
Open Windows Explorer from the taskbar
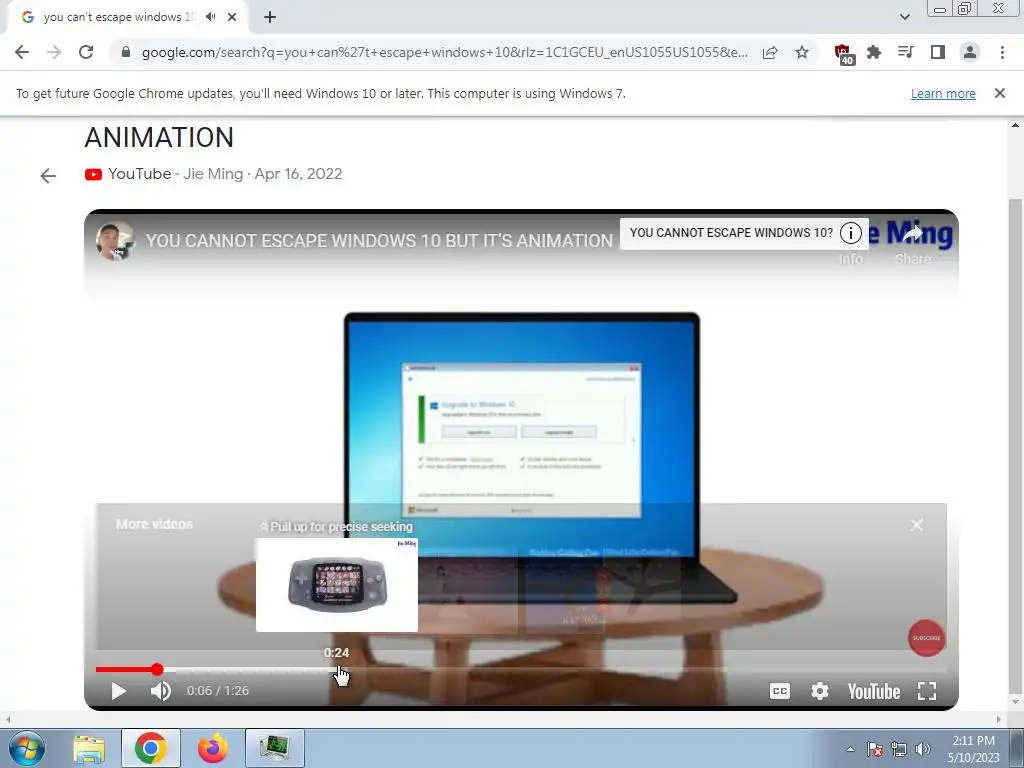pos(89,748)
